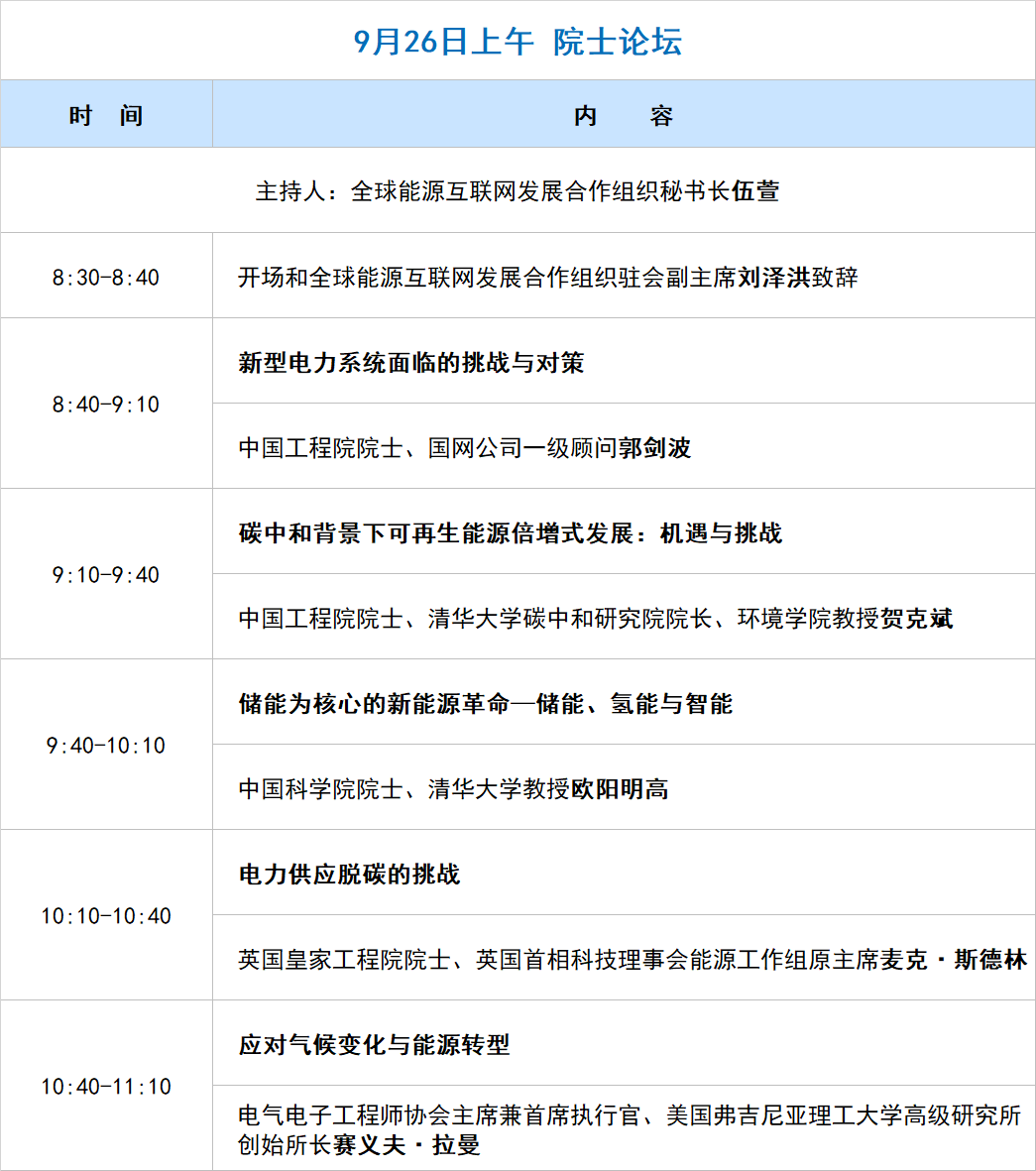The height and width of the screenshot is (1171, 1036).
Task: Click the title '9月26日上午 院士论坛'
Action: point(518,42)
